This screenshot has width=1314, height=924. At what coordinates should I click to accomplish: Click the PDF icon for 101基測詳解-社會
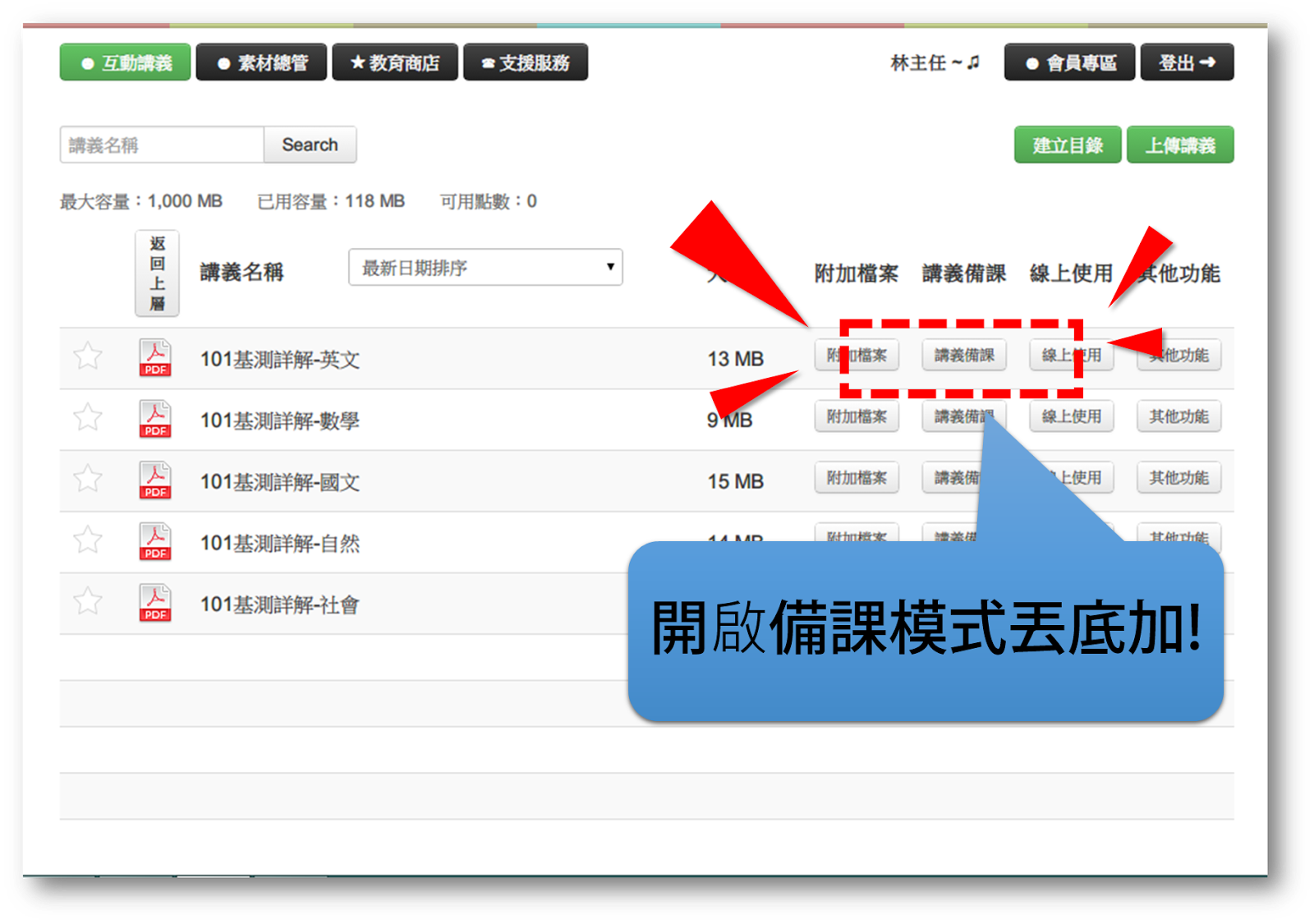[155, 603]
